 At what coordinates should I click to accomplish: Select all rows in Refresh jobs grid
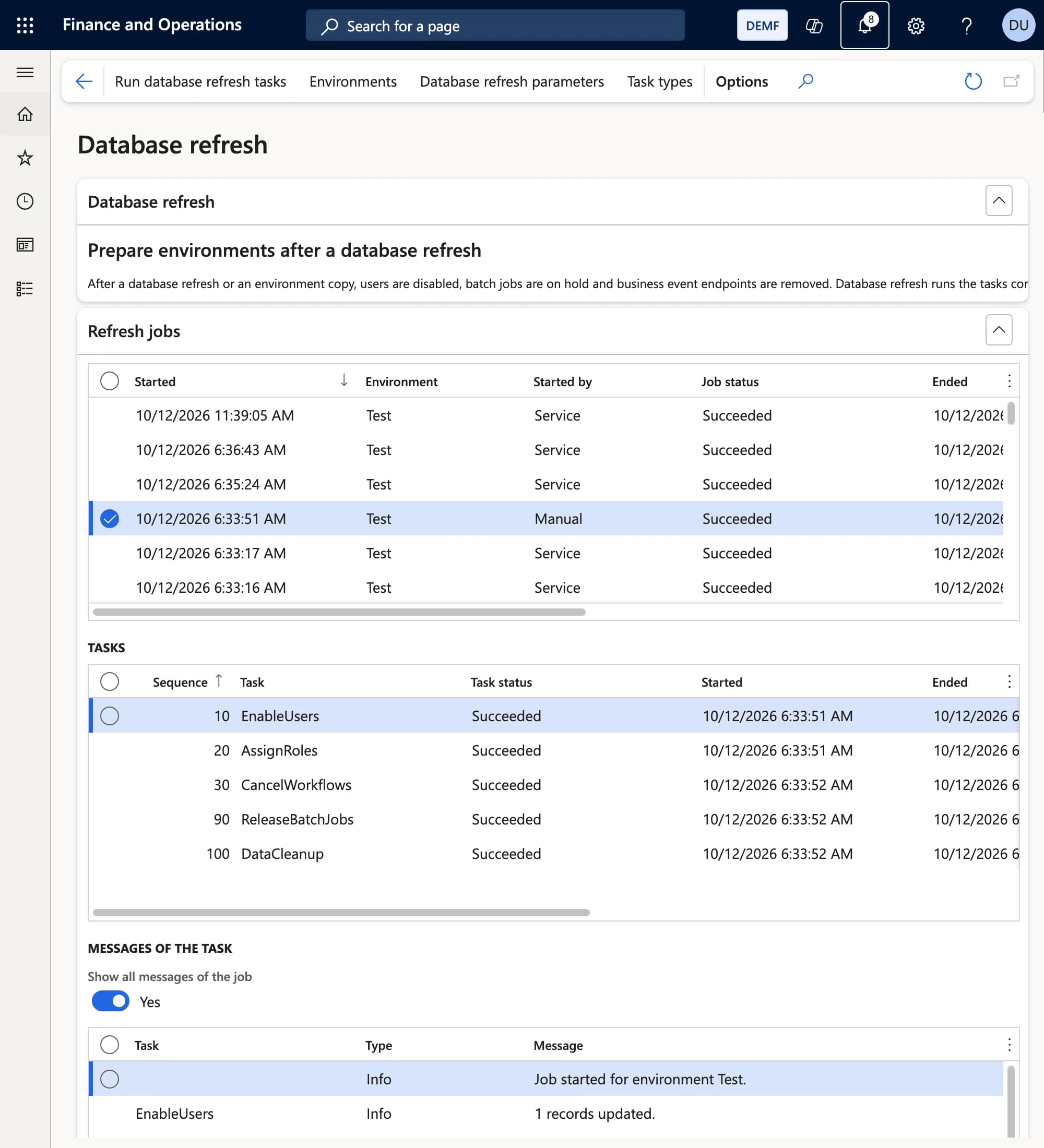point(109,381)
